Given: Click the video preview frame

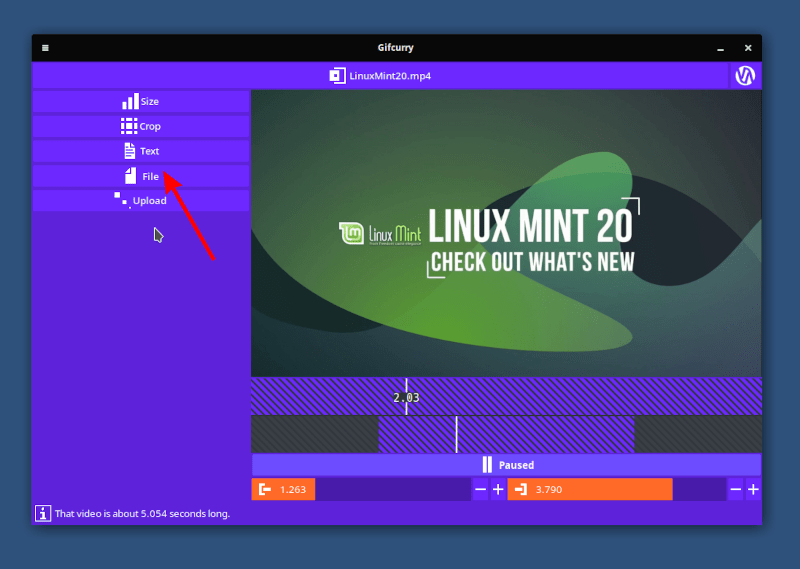Looking at the screenshot, I should click(506, 234).
